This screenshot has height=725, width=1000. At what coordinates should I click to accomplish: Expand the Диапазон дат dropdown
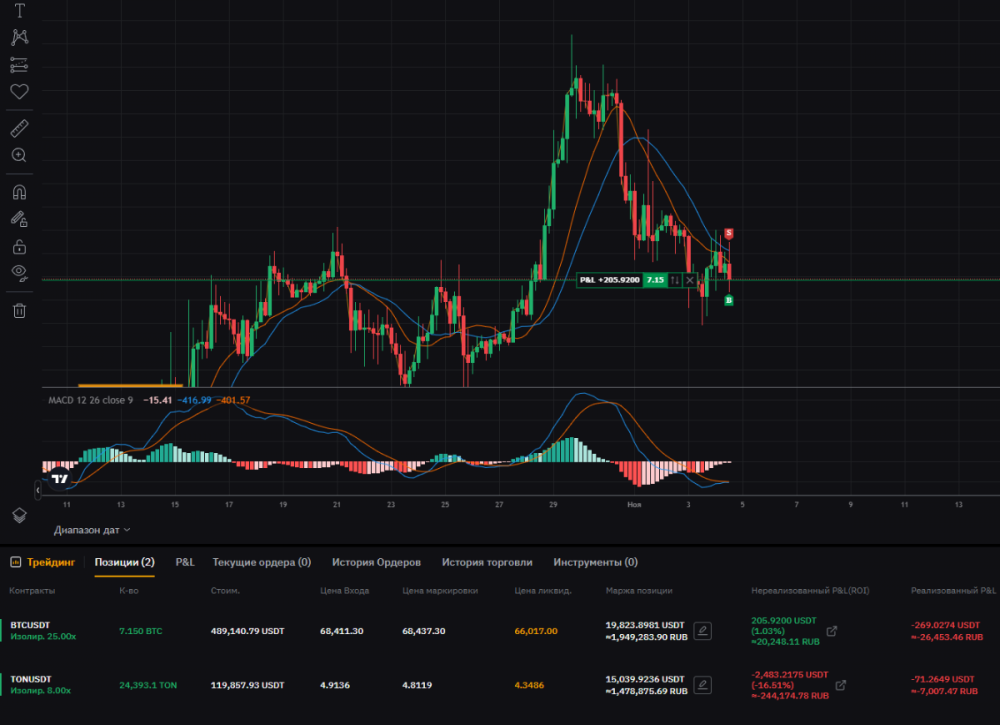(93, 530)
